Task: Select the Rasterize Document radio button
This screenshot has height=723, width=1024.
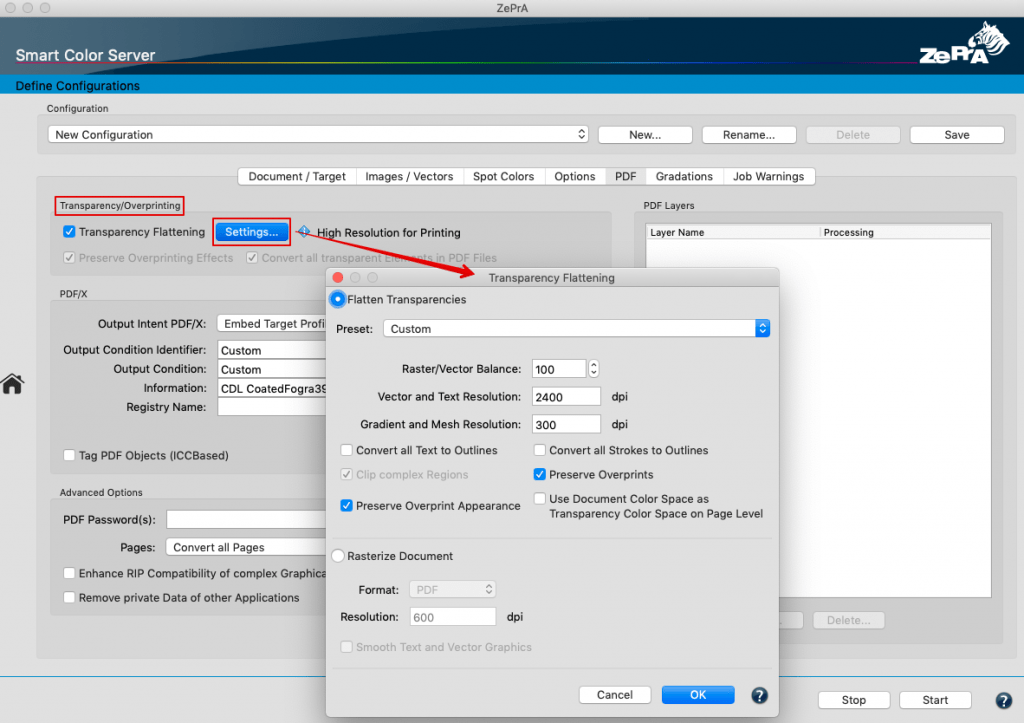Action: coord(339,556)
